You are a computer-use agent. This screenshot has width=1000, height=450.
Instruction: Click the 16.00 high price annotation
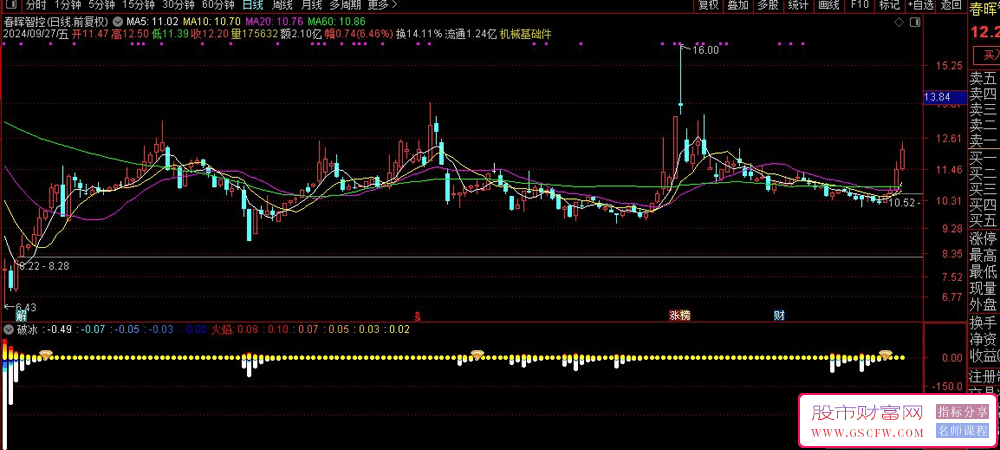click(x=703, y=50)
